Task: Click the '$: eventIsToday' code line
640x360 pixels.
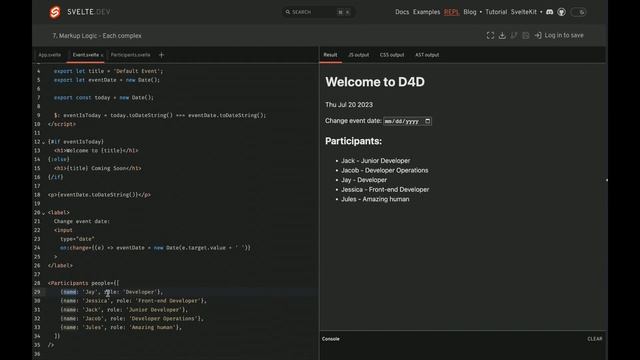Action: tap(160, 116)
